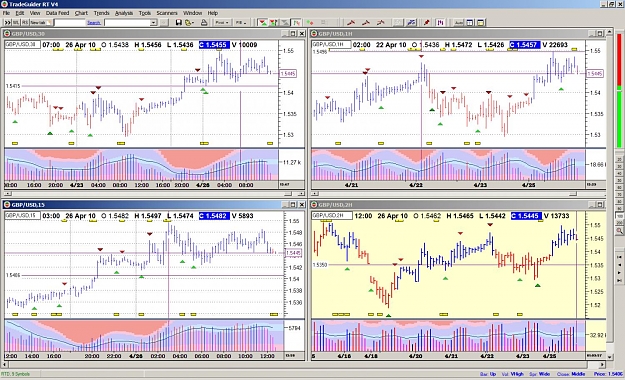Click the third red trend line icon
Image resolution: width=625 pixels, height=380 pixels.
381,23
